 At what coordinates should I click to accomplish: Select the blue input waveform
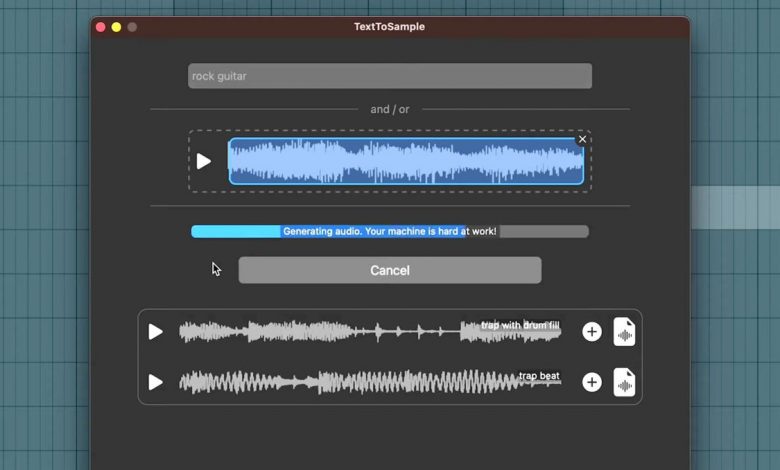(x=406, y=161)
